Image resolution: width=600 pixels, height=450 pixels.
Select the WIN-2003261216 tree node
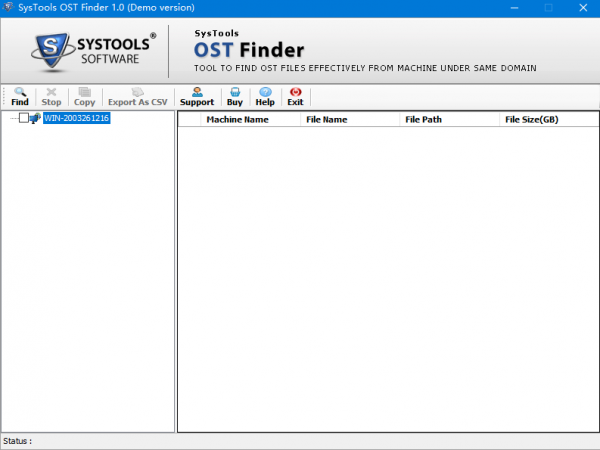[77, 118]
